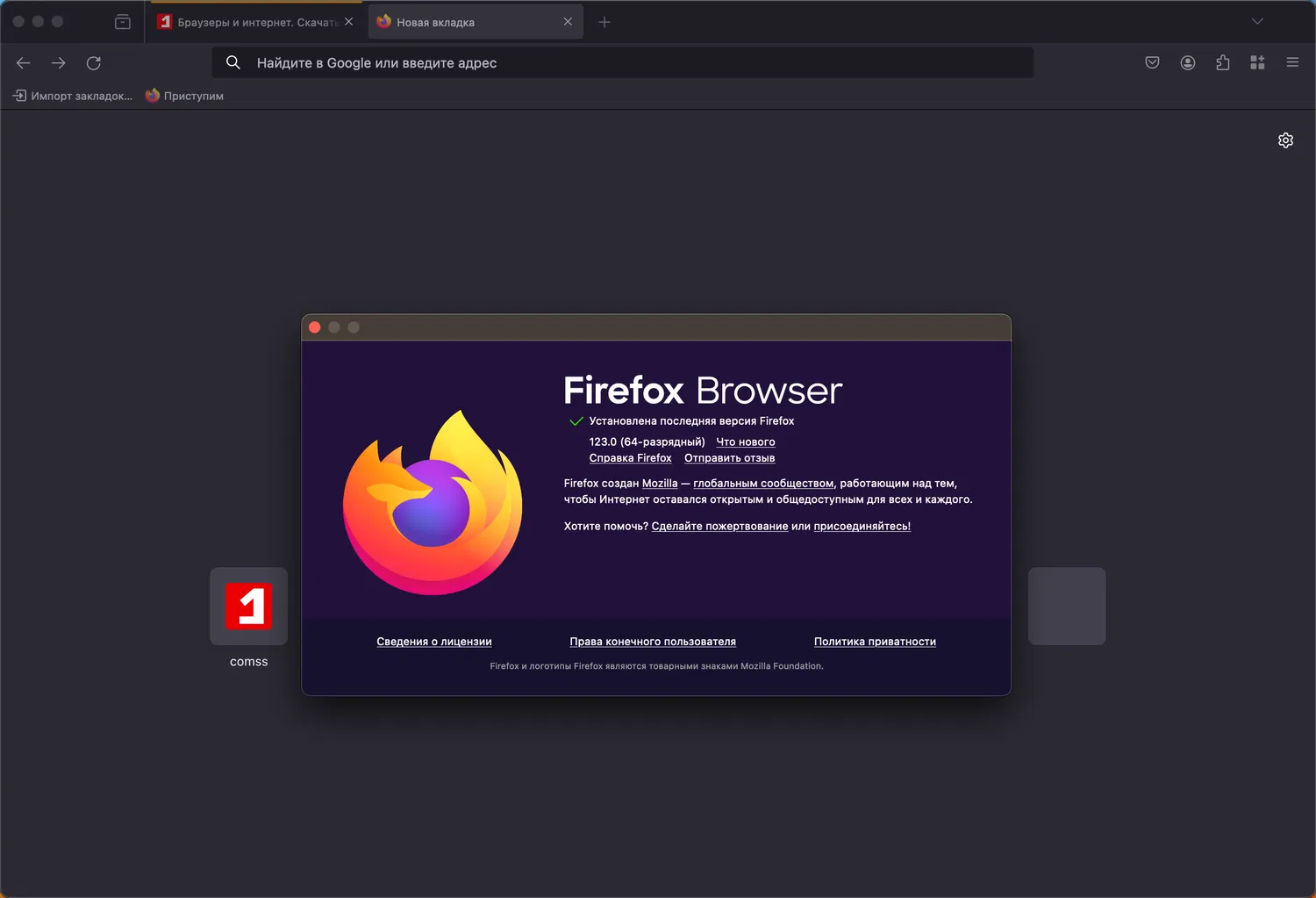1316x898 pixels.
Task: Open Firefox View from the tab bar
Action: coord(123,22)
